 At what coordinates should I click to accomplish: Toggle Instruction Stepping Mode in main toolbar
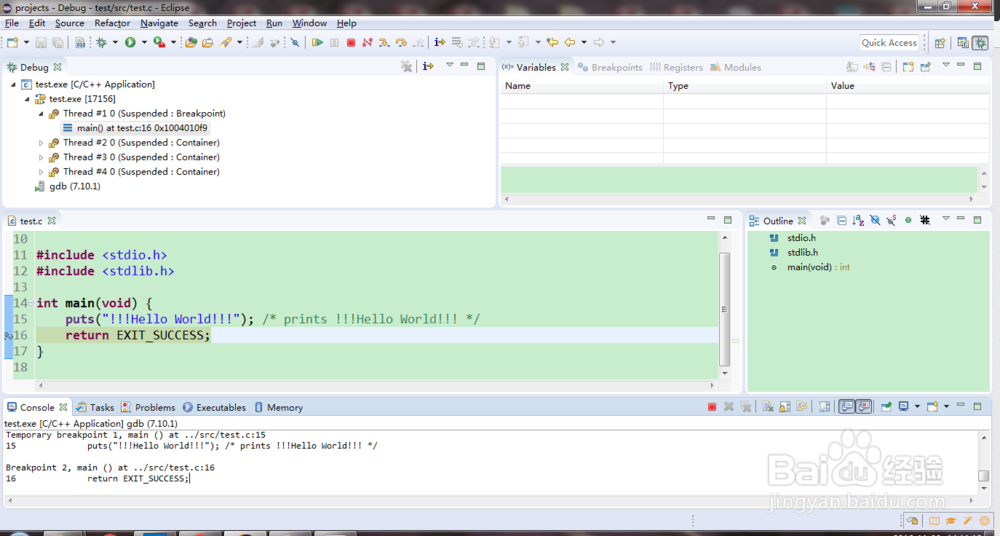click(439, 43)
